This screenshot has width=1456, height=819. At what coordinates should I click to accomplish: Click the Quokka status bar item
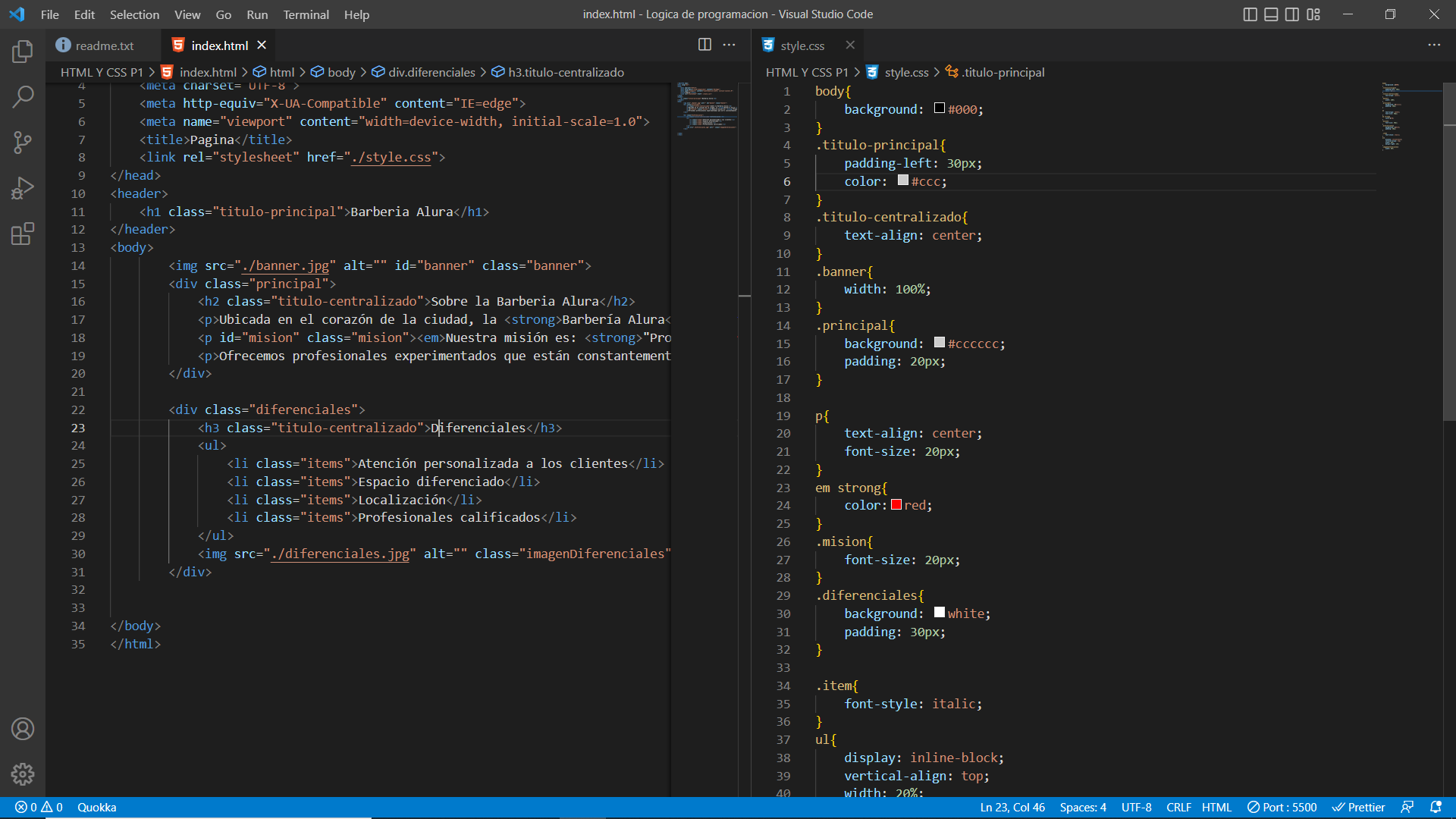(97, 808)
